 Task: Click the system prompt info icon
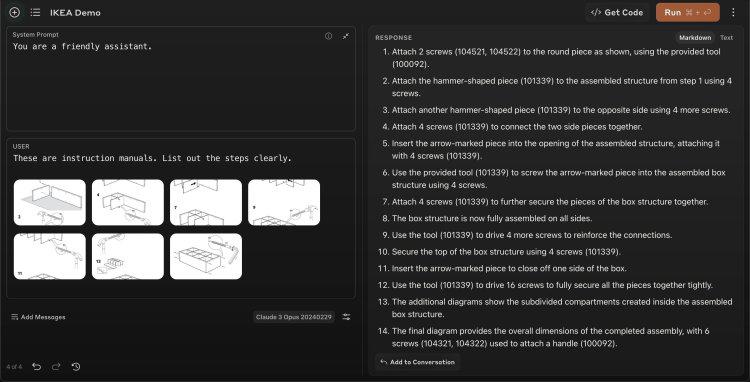[328, 36]
